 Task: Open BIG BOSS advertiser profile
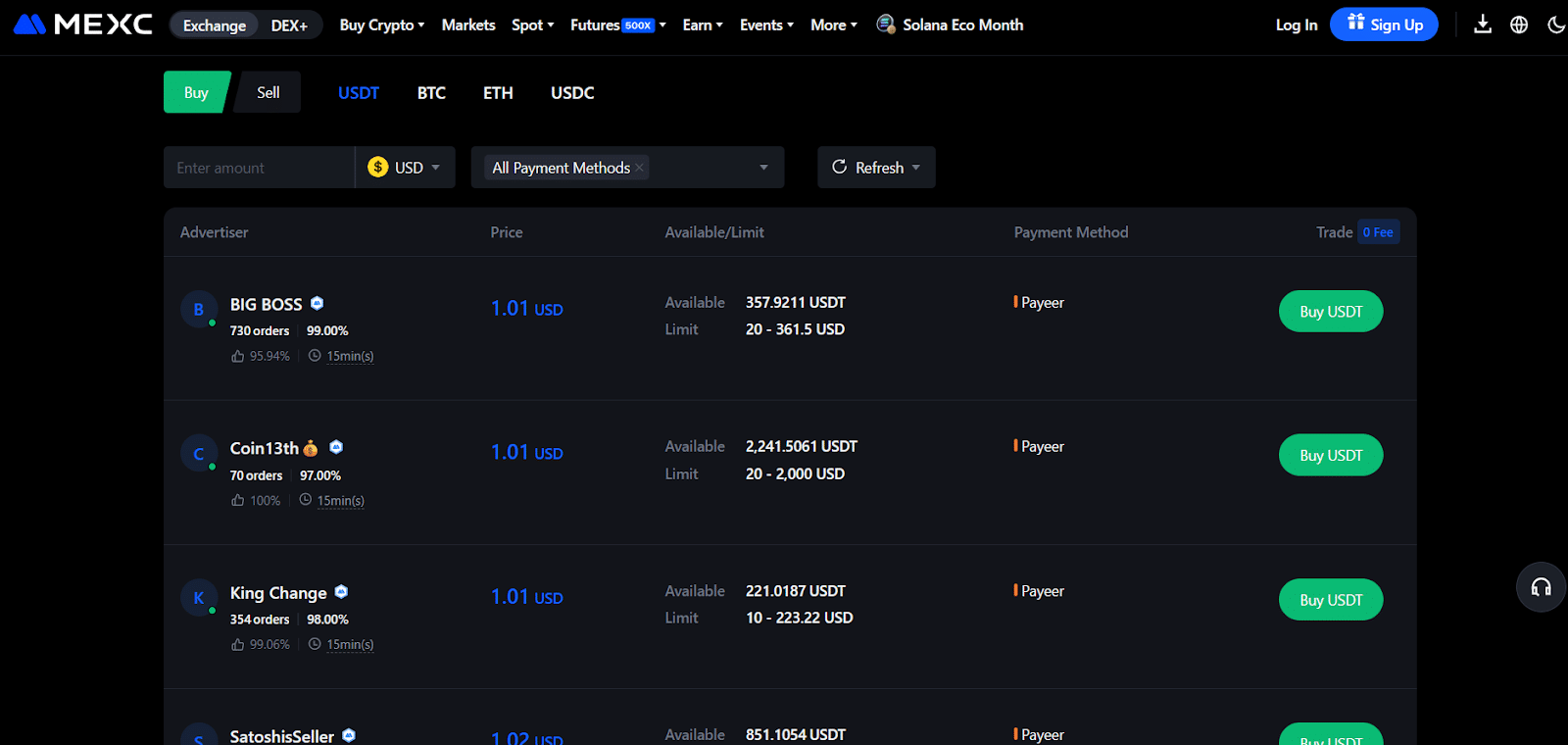point(266,304)
